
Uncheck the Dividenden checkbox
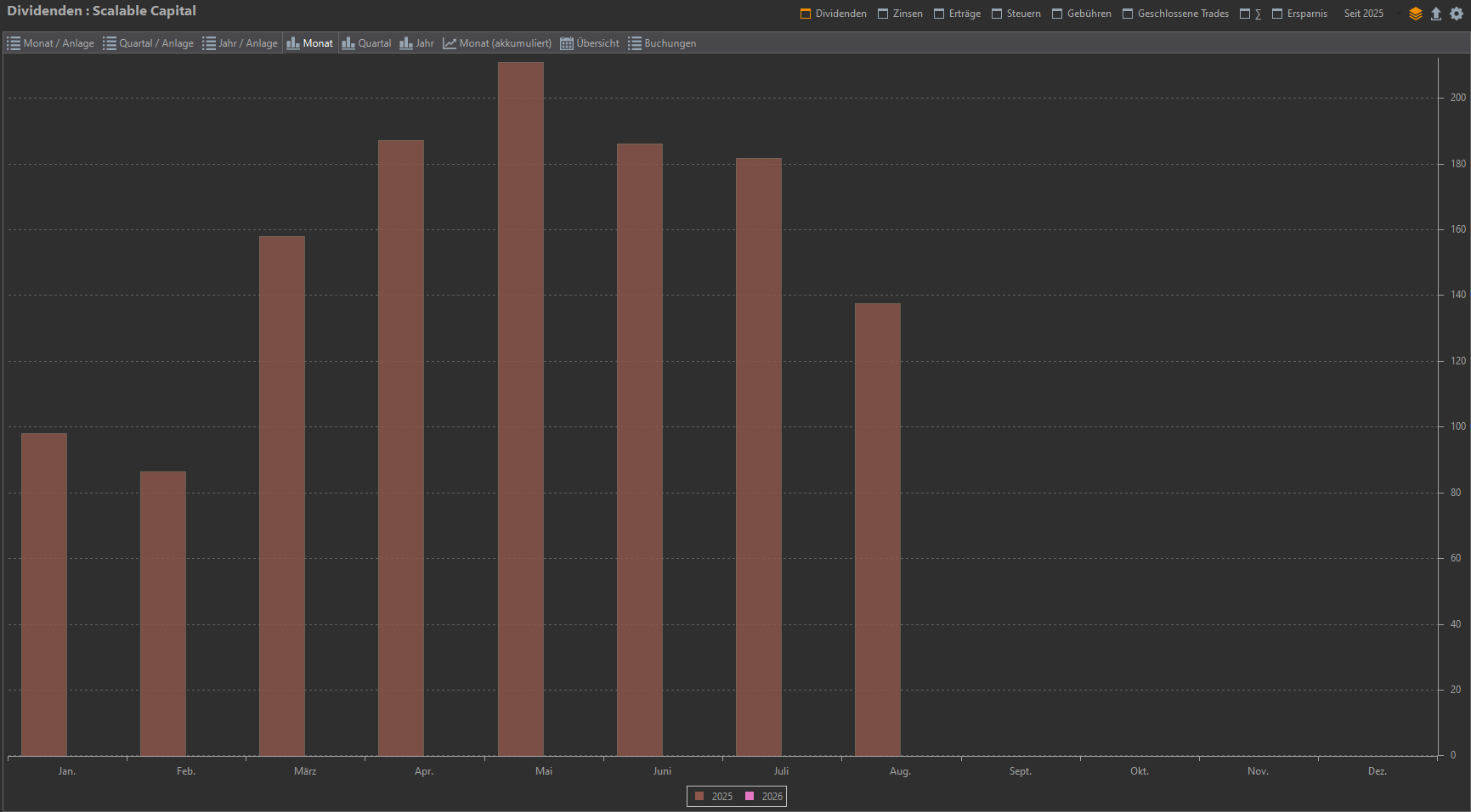806,14
